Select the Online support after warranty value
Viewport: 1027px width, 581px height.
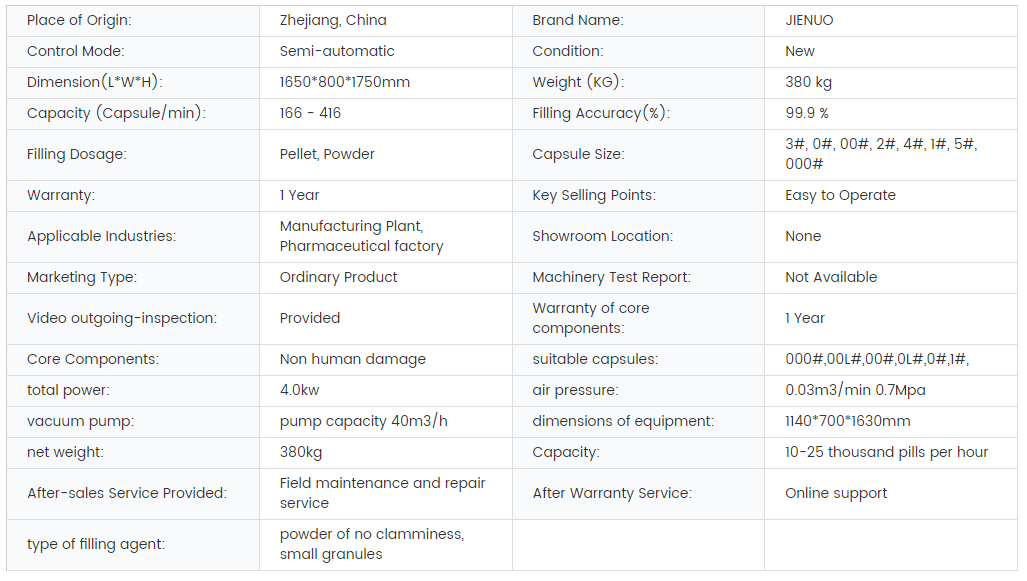tap(836, 493)
